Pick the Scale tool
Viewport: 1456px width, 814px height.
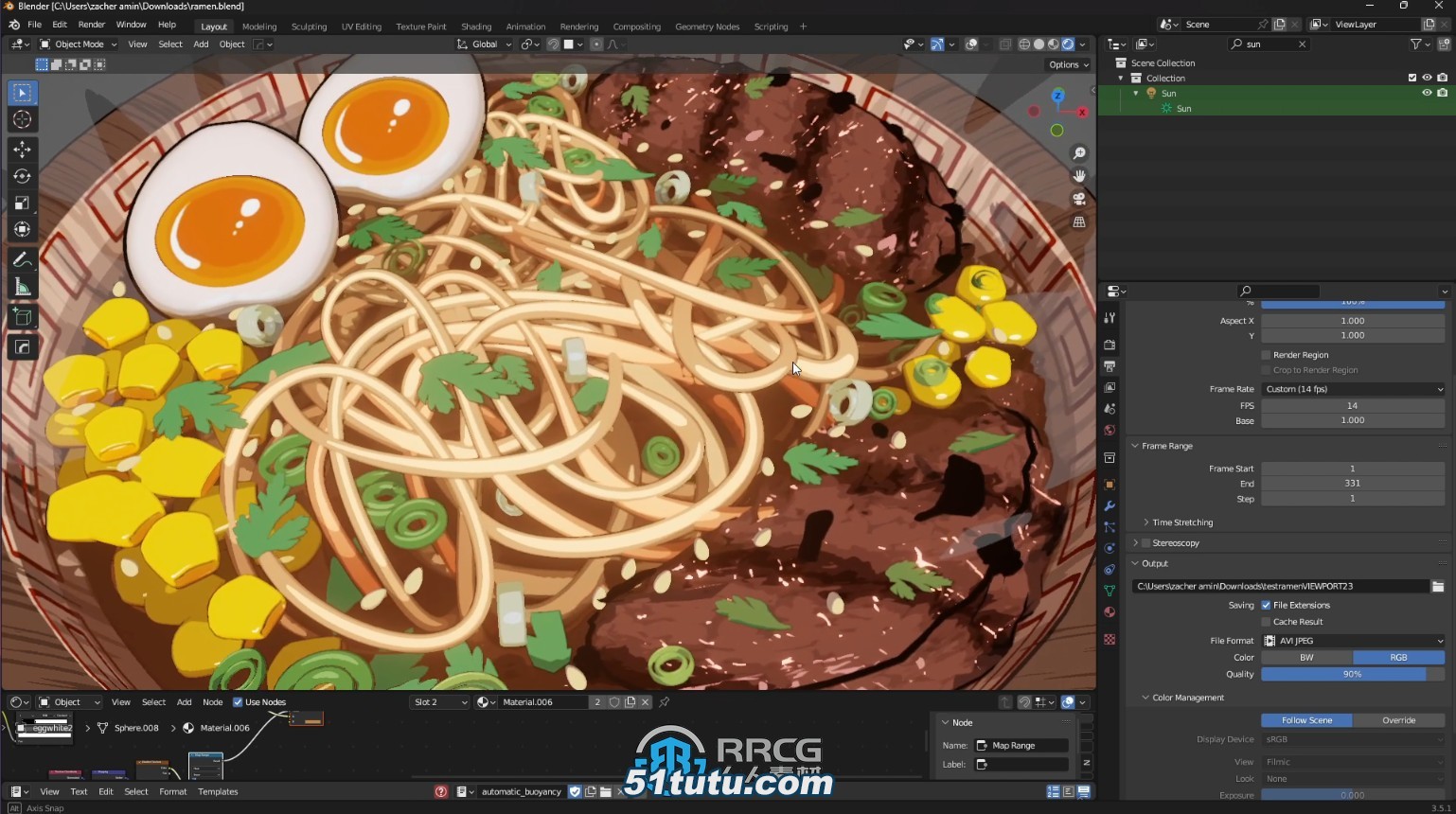click(23, 203)
